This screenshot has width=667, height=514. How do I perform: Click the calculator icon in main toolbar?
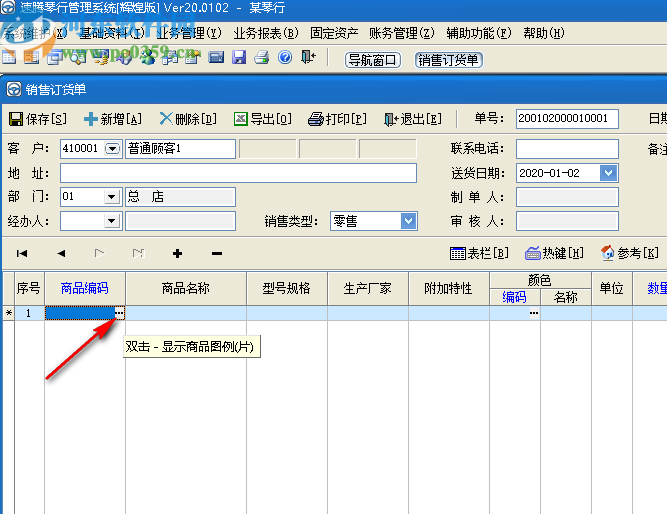pyautogui.click(x=216, y=57)
